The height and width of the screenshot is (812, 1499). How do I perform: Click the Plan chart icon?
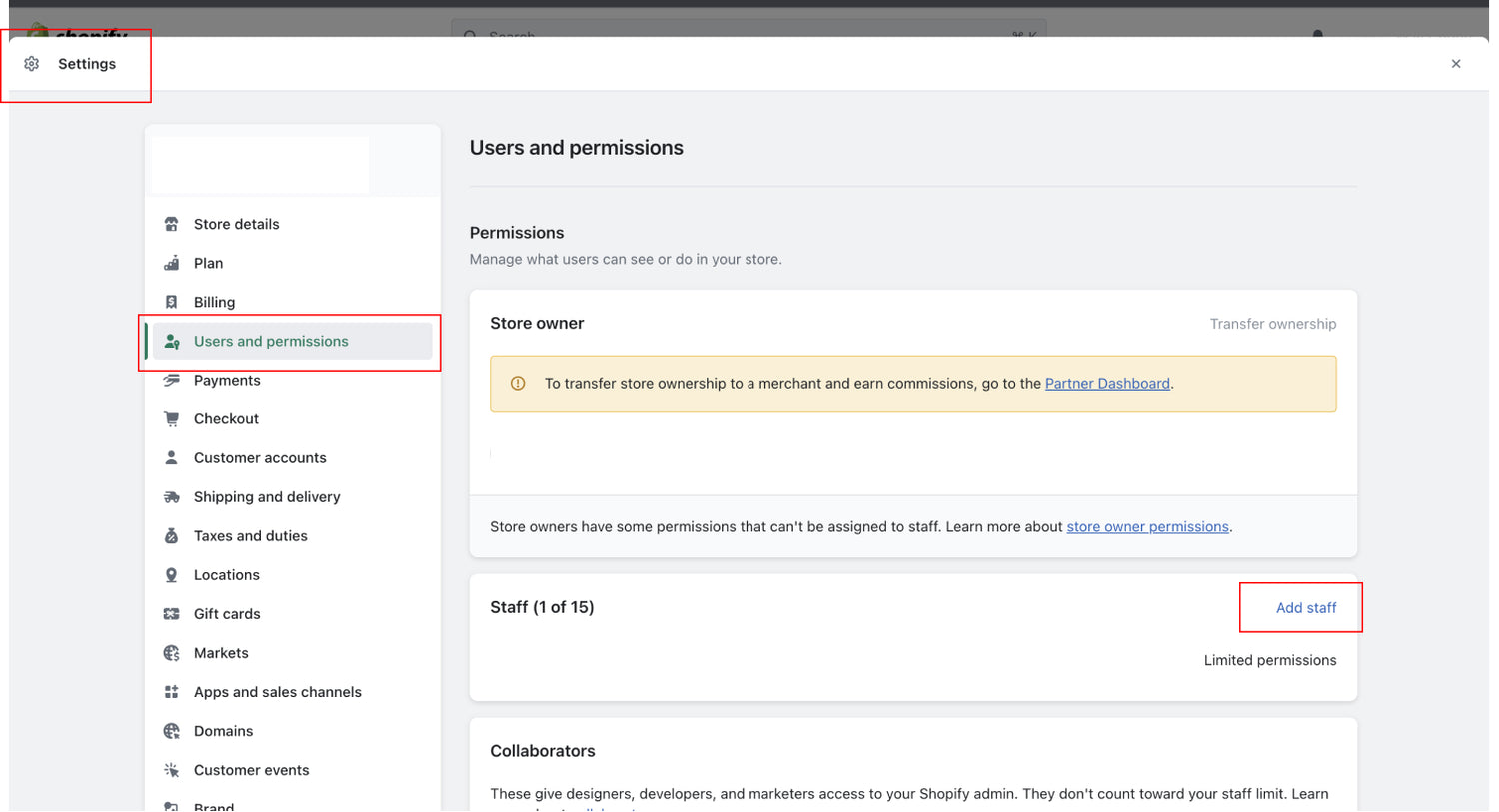(171, 263)
